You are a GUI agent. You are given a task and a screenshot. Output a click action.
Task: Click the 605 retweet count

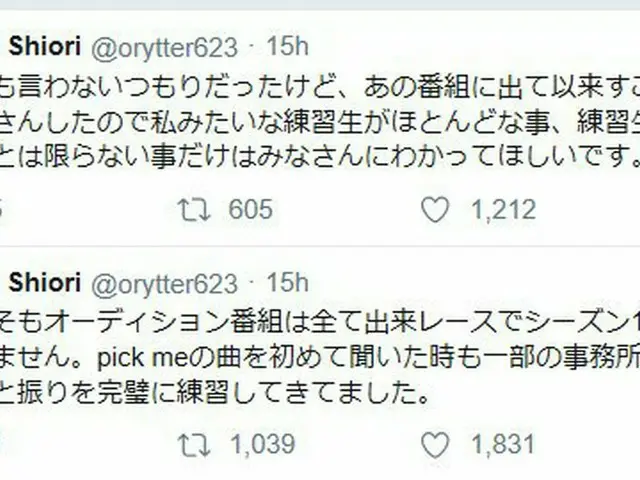(x=250, y=209)
